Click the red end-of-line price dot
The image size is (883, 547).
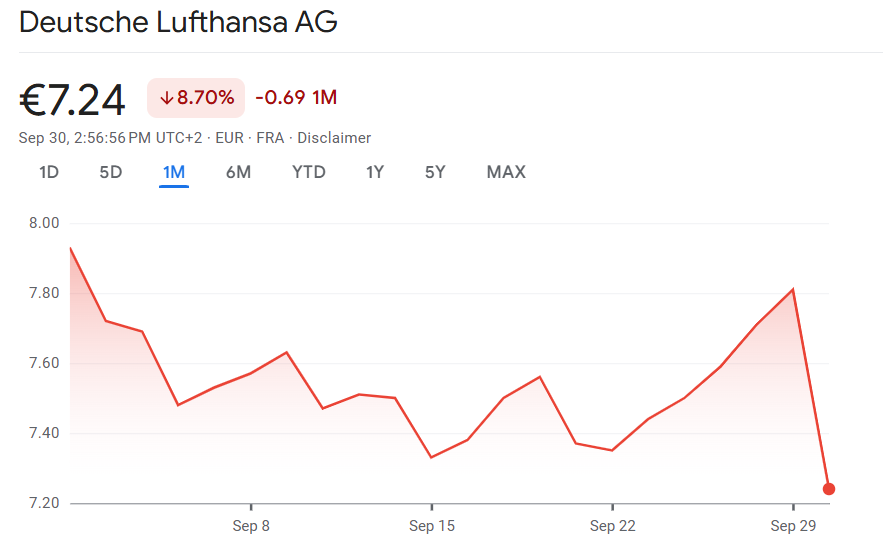coord(829,489)
